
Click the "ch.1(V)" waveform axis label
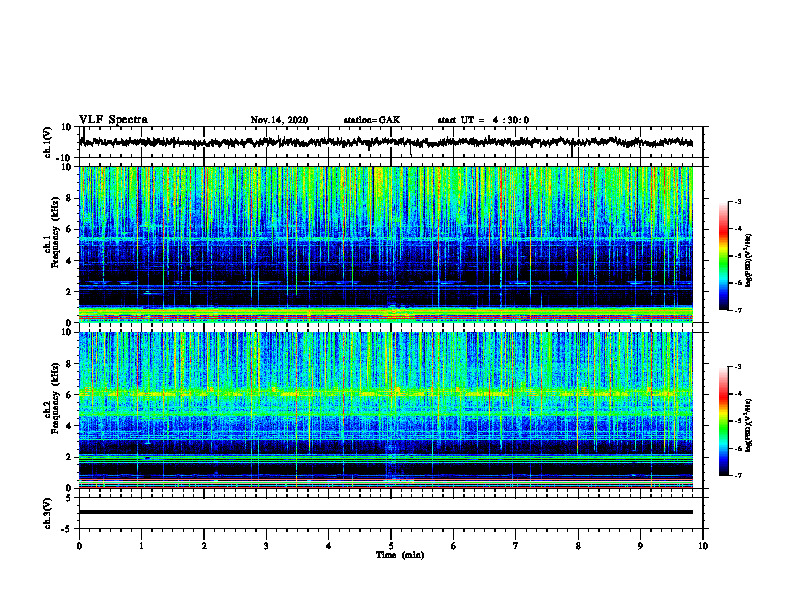(x=48, y=142)
